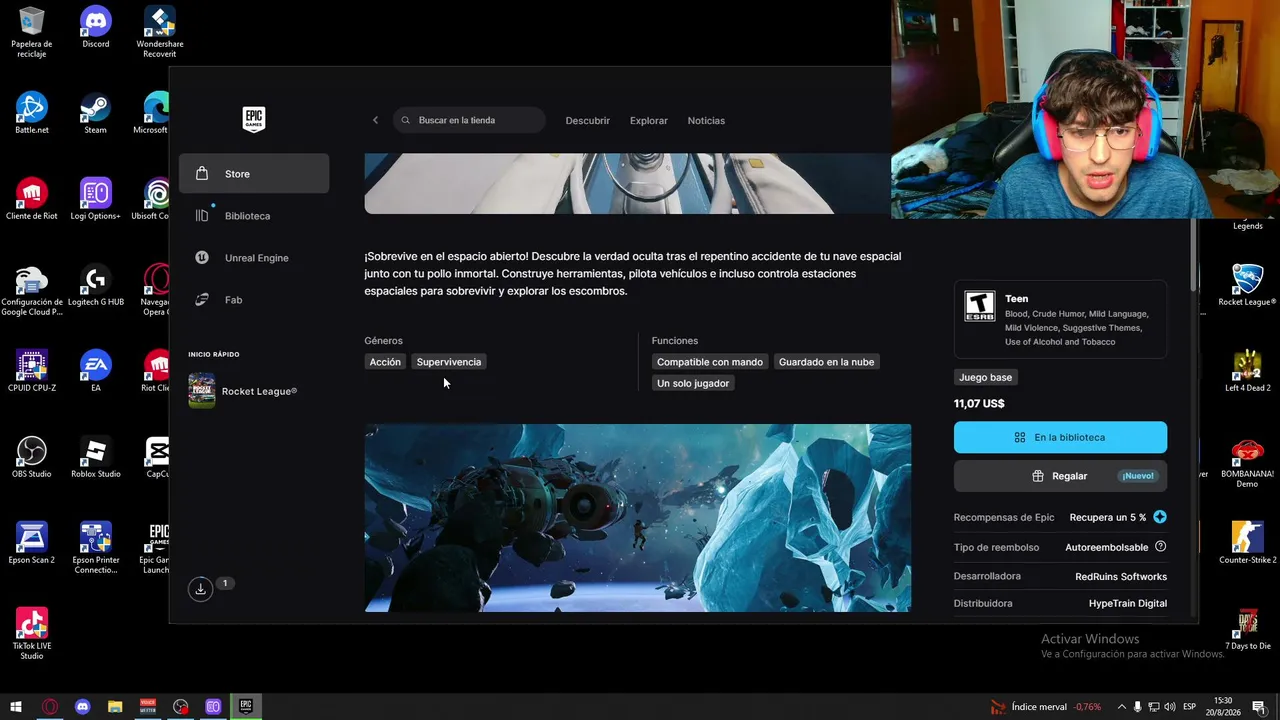The width and height of the screenshot is (1280, 720).
Task: Open File Explorer from the taskbar
Action: (115, 707)
